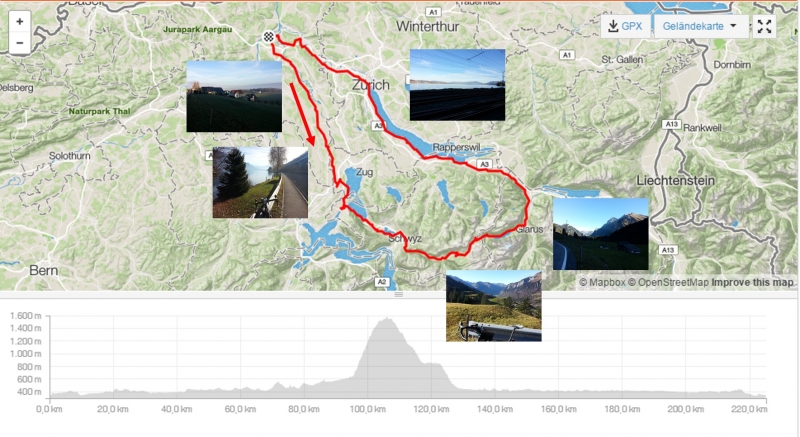Click the checkered finish flag marker

tap(268, 37)
